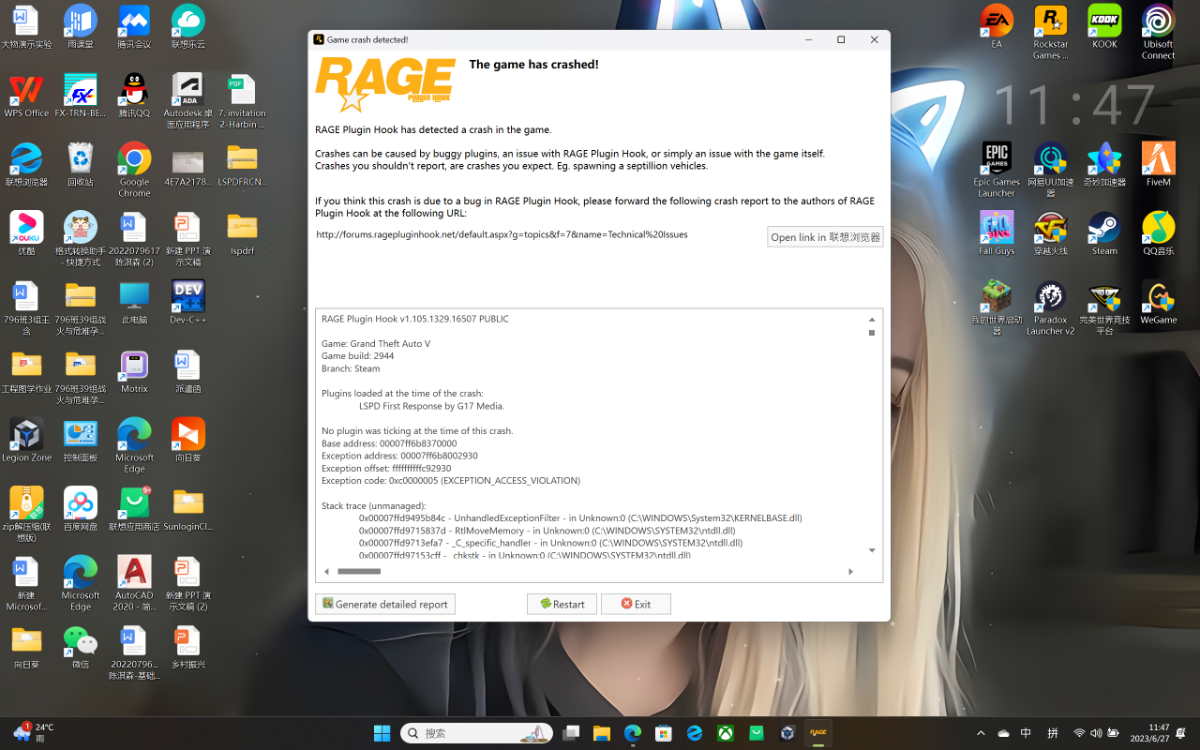Open the Paradox Launcher v2 shortcut
This screenshot has height=750, width=1200.
pyautogui.click(x=1050, y=308)
